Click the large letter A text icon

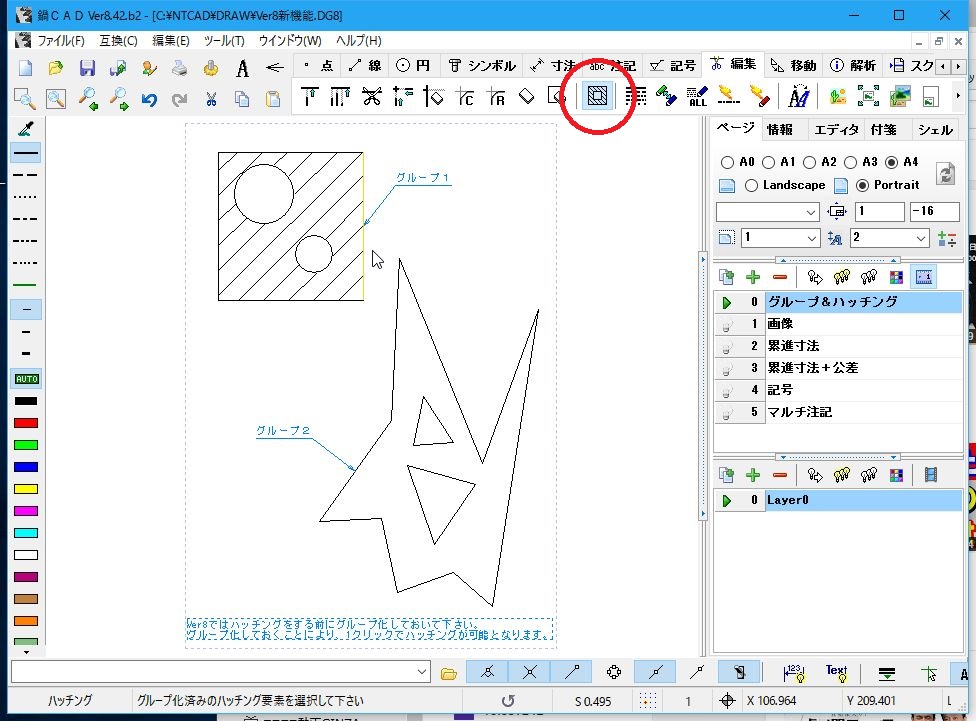(242, 67)
